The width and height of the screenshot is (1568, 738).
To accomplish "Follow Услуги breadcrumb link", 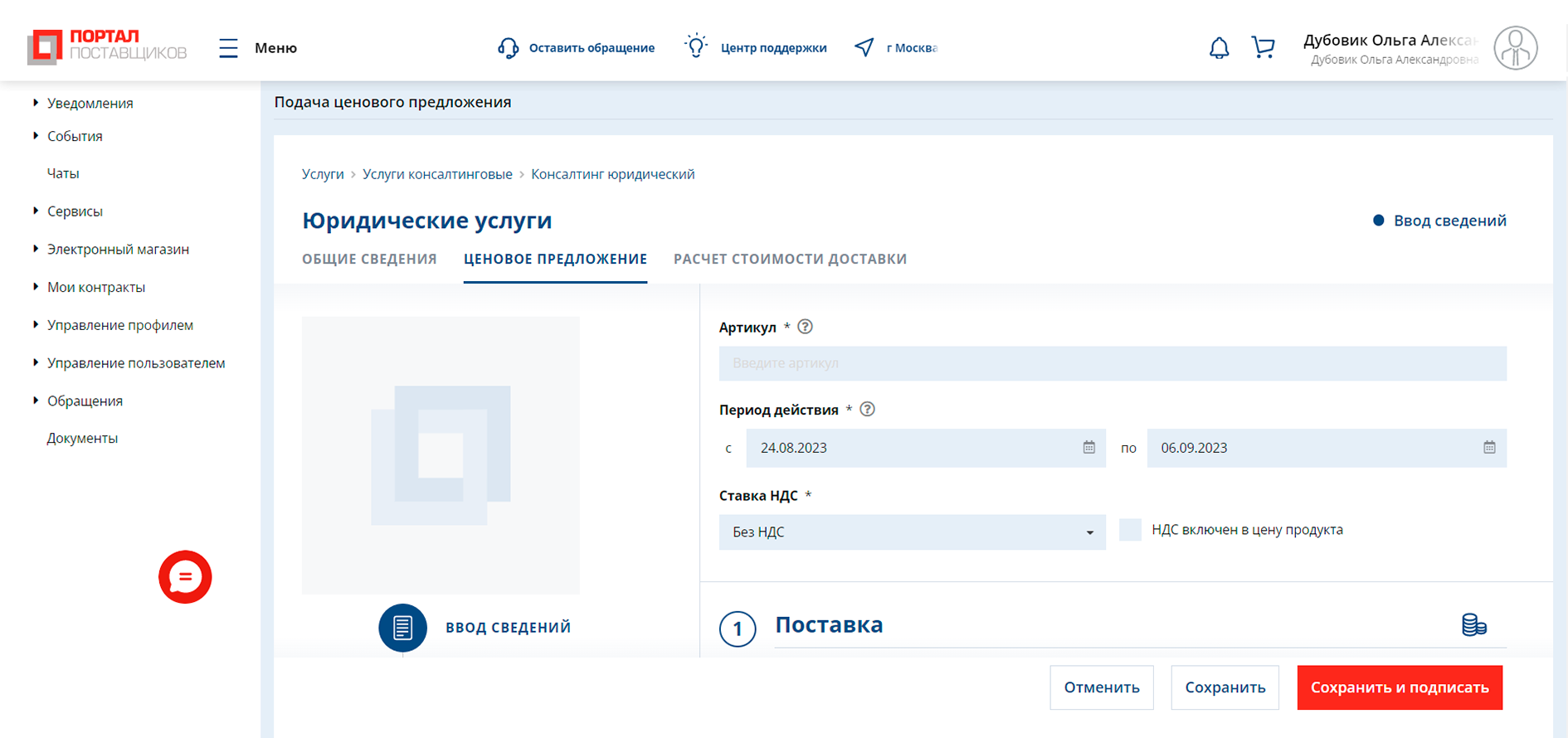I will (323, 174).
